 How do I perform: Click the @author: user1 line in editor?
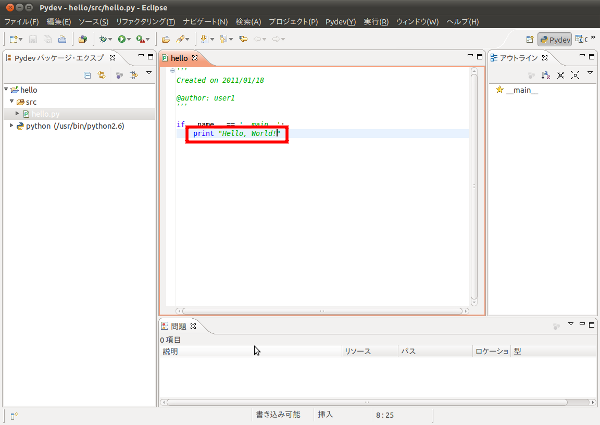click(205, 98)
